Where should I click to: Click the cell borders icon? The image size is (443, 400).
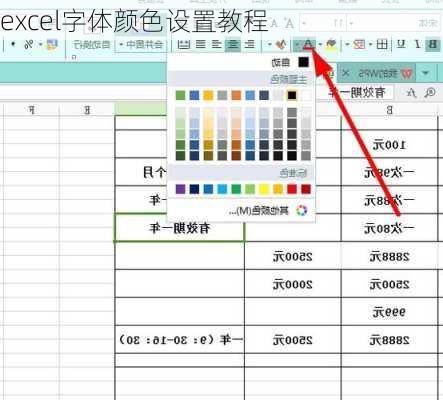click(382, 44)
